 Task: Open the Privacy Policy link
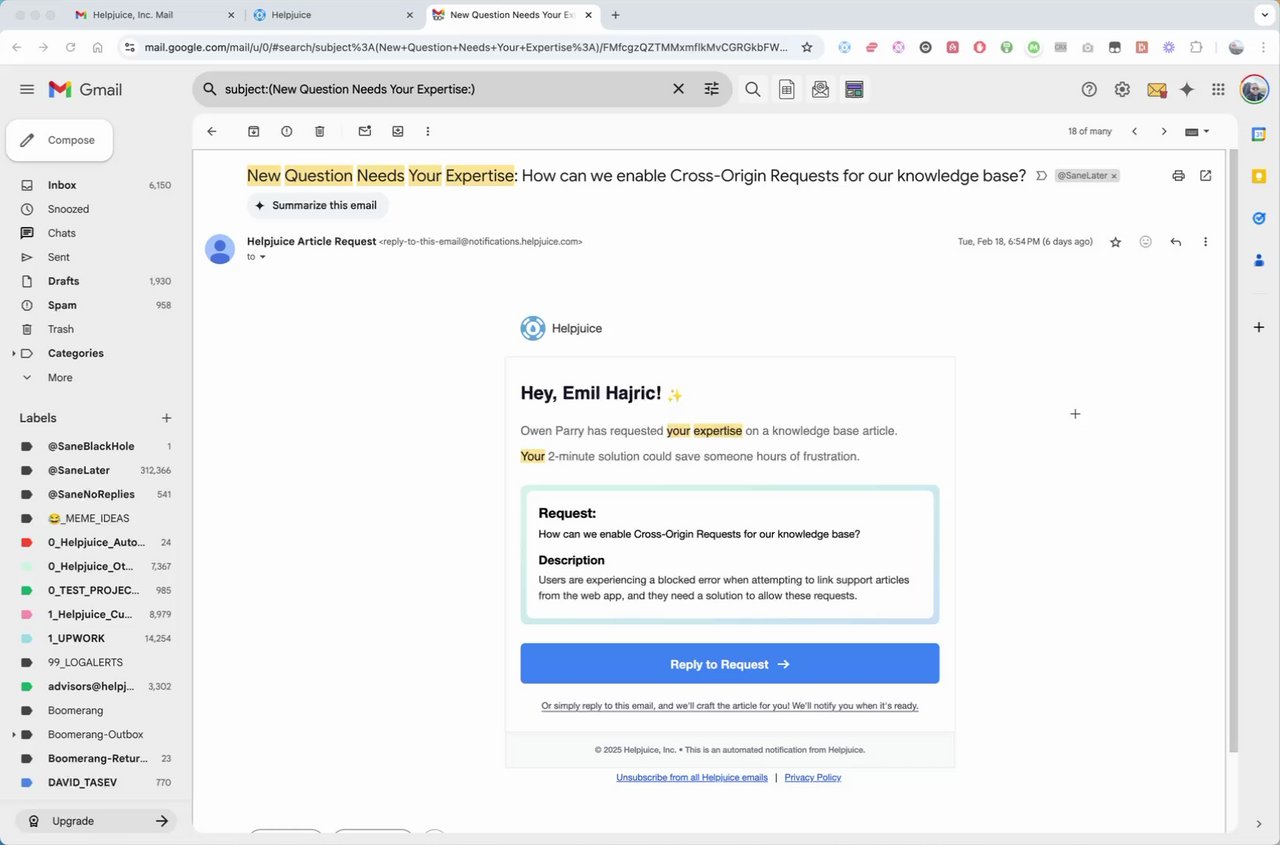coord(813,777)
